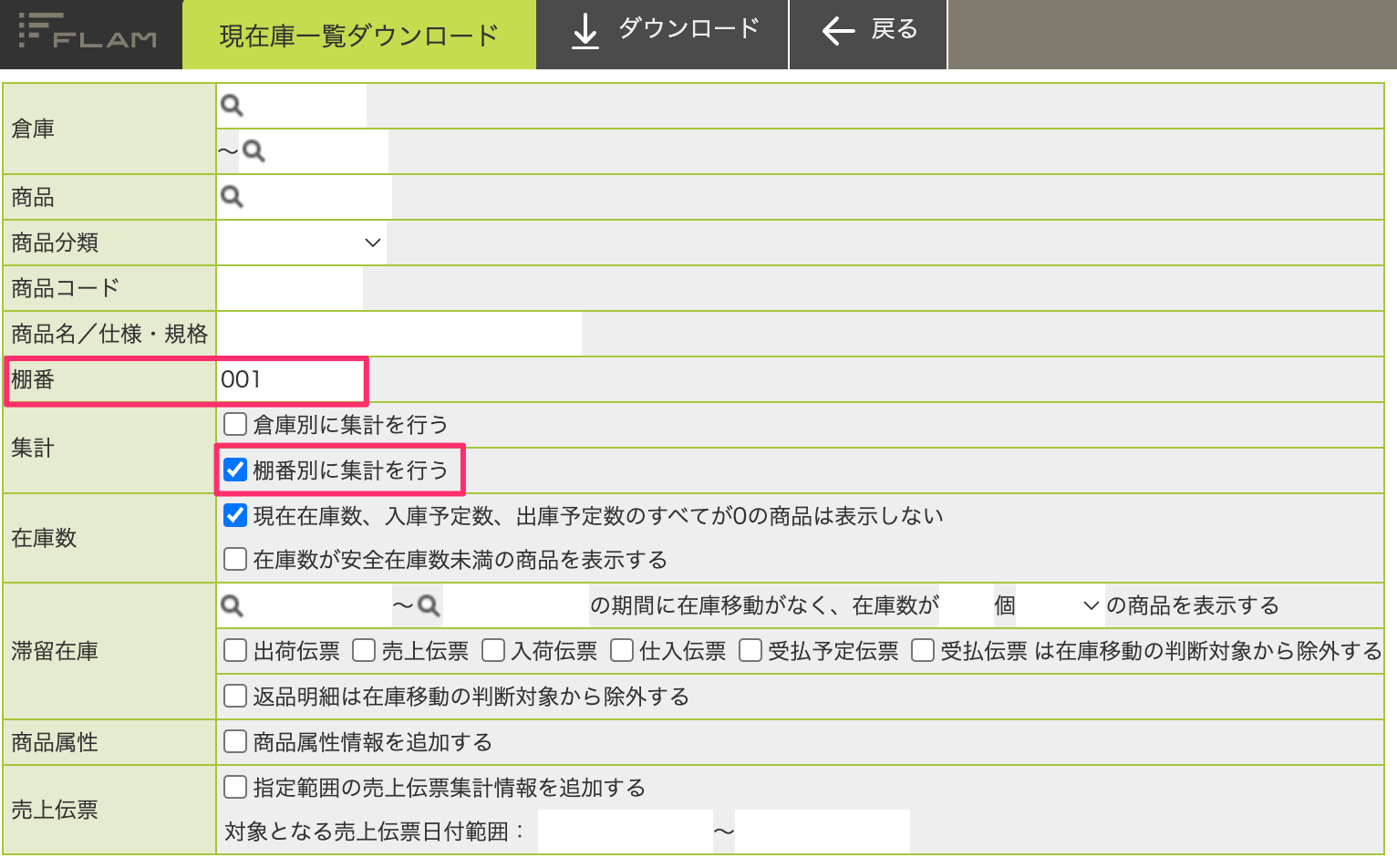Open product (商品) search magnifier
1397x868 pixels.
tap(232, 197)
